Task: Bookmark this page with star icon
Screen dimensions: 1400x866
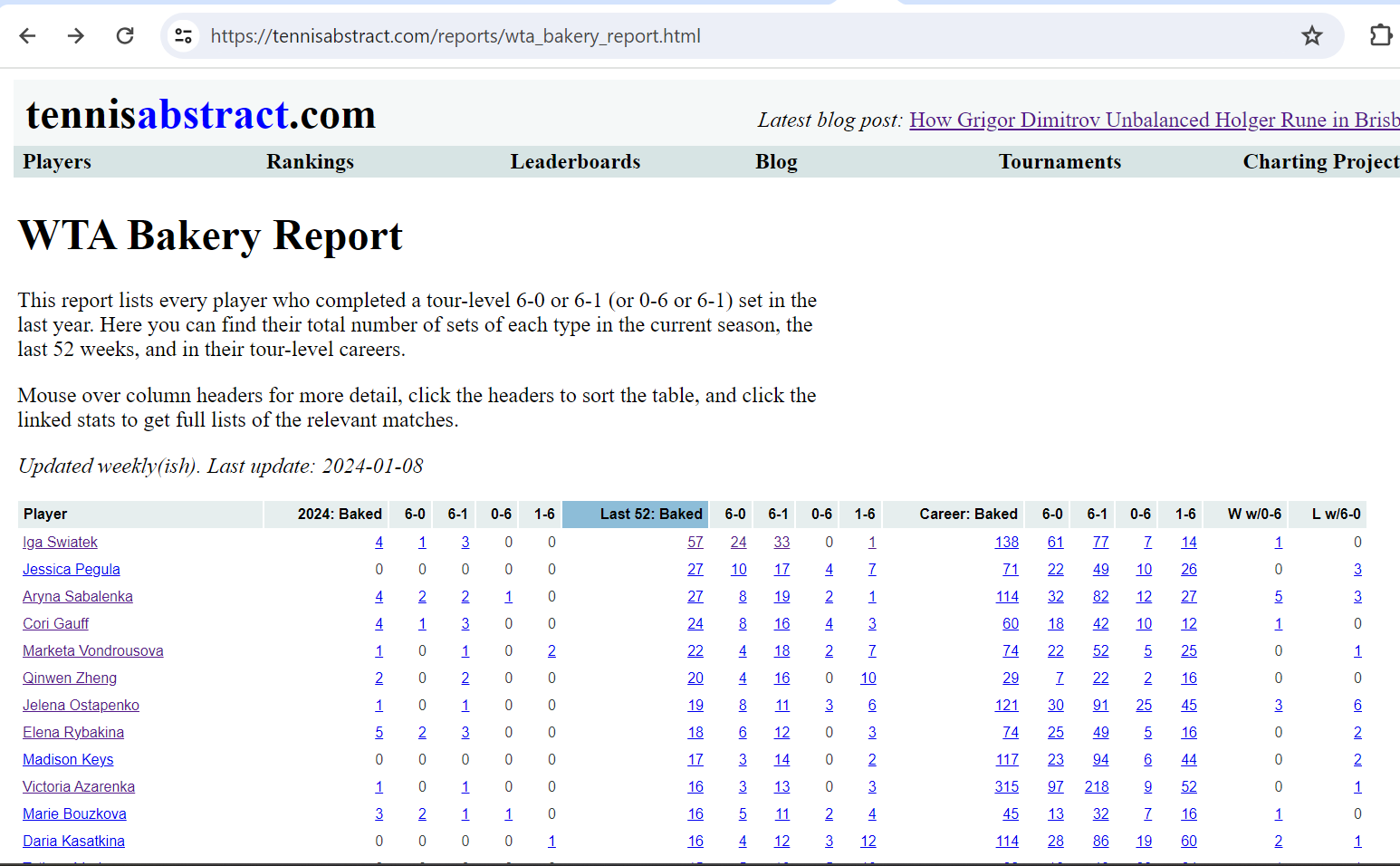Action: [1311, 36]
